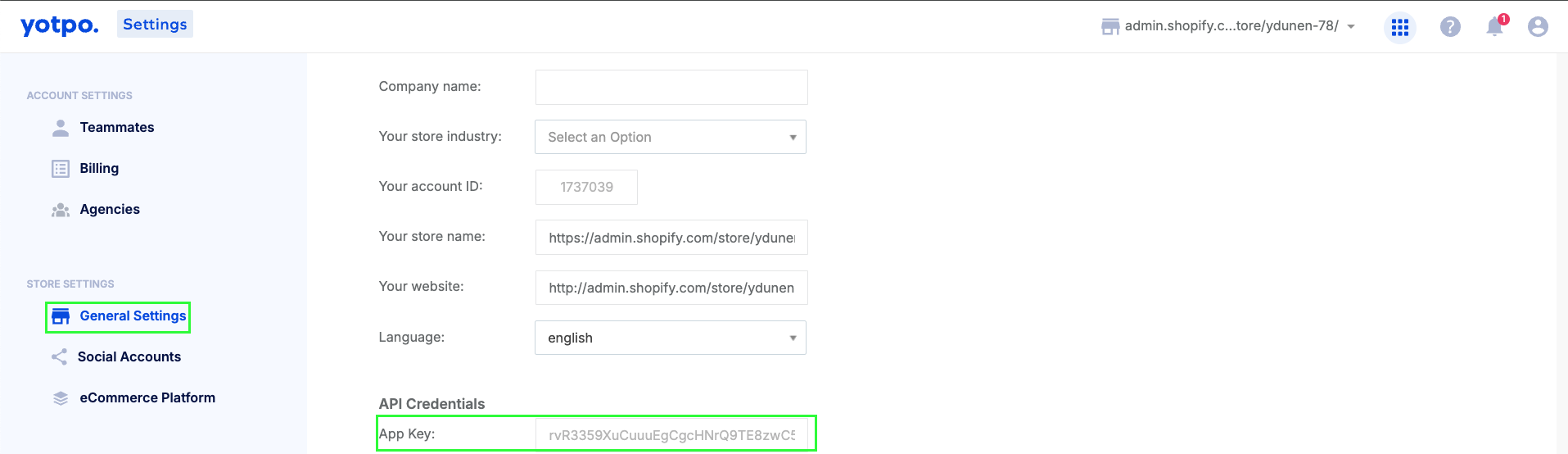Click the Settings header label
This screenshot has width=1568, height=454.
point(155,24)
